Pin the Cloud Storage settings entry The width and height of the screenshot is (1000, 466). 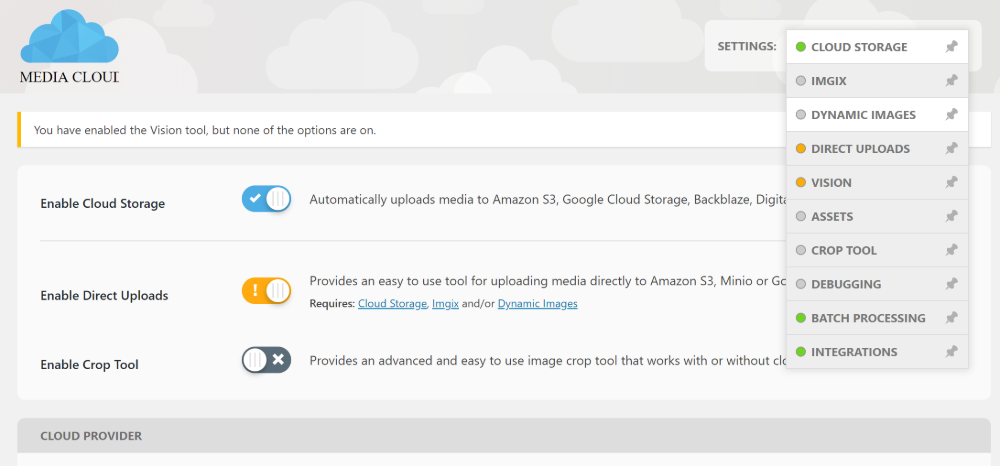(x=951, y=47)
